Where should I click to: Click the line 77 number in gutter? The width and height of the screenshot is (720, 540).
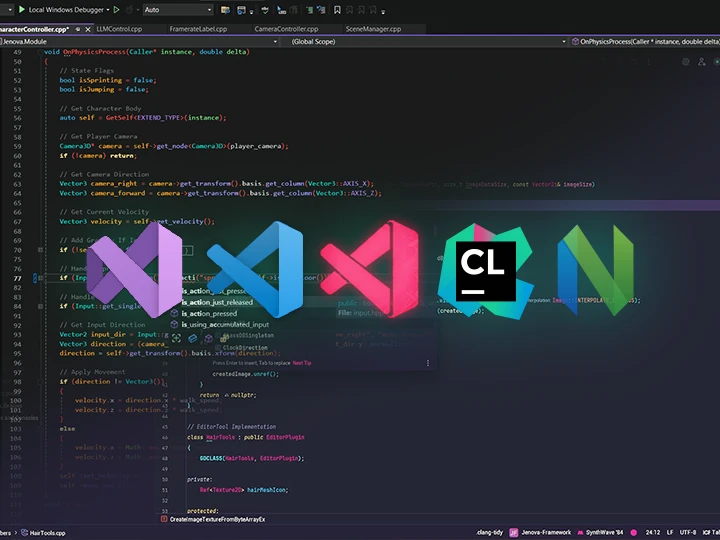[17, 278]
